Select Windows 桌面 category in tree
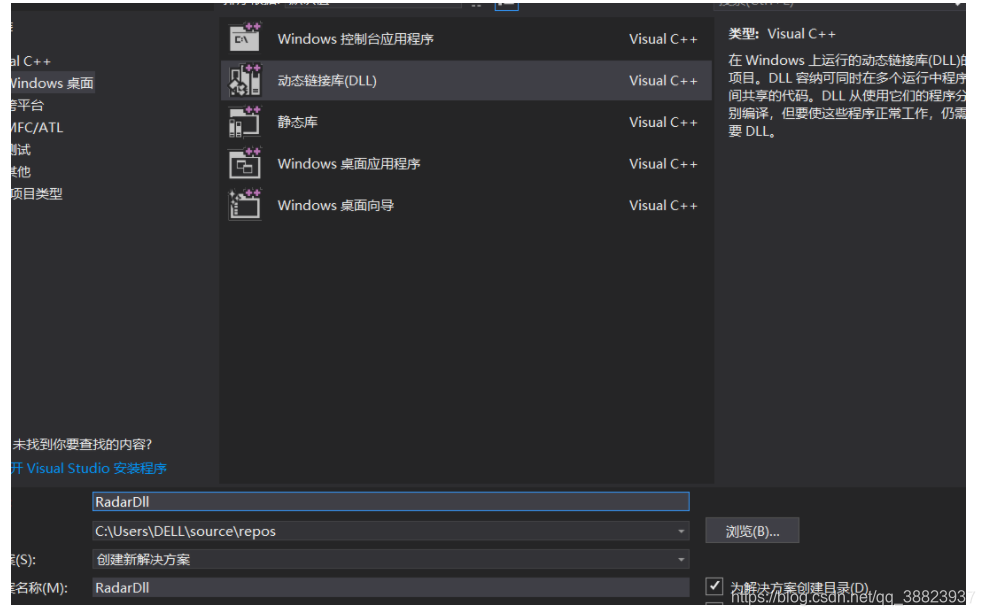The image size is (985, 616). (52, 83)
